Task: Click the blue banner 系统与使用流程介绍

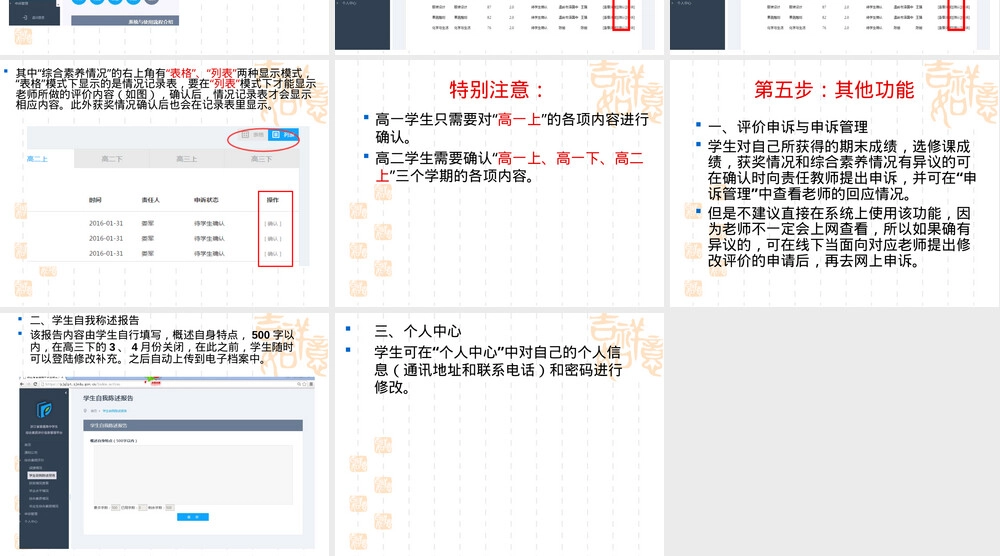Action: click(125, 21)
